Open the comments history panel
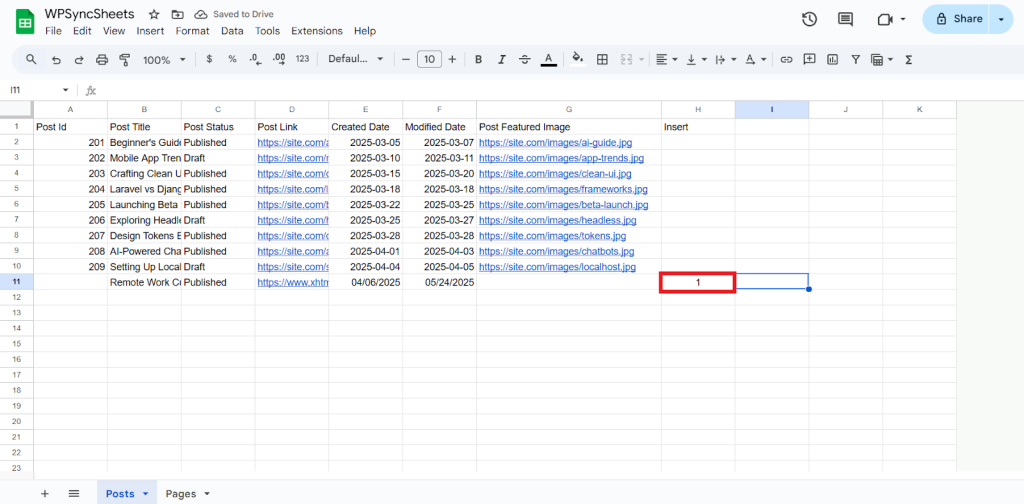1024x504 pixels. tap(845, 19)
